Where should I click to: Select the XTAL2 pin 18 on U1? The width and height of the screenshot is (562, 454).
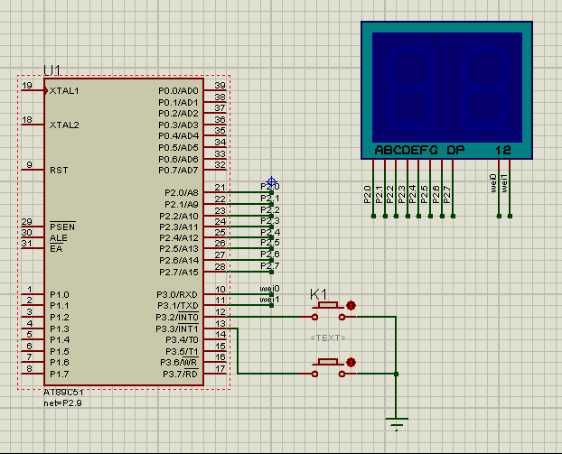(32, 124)
